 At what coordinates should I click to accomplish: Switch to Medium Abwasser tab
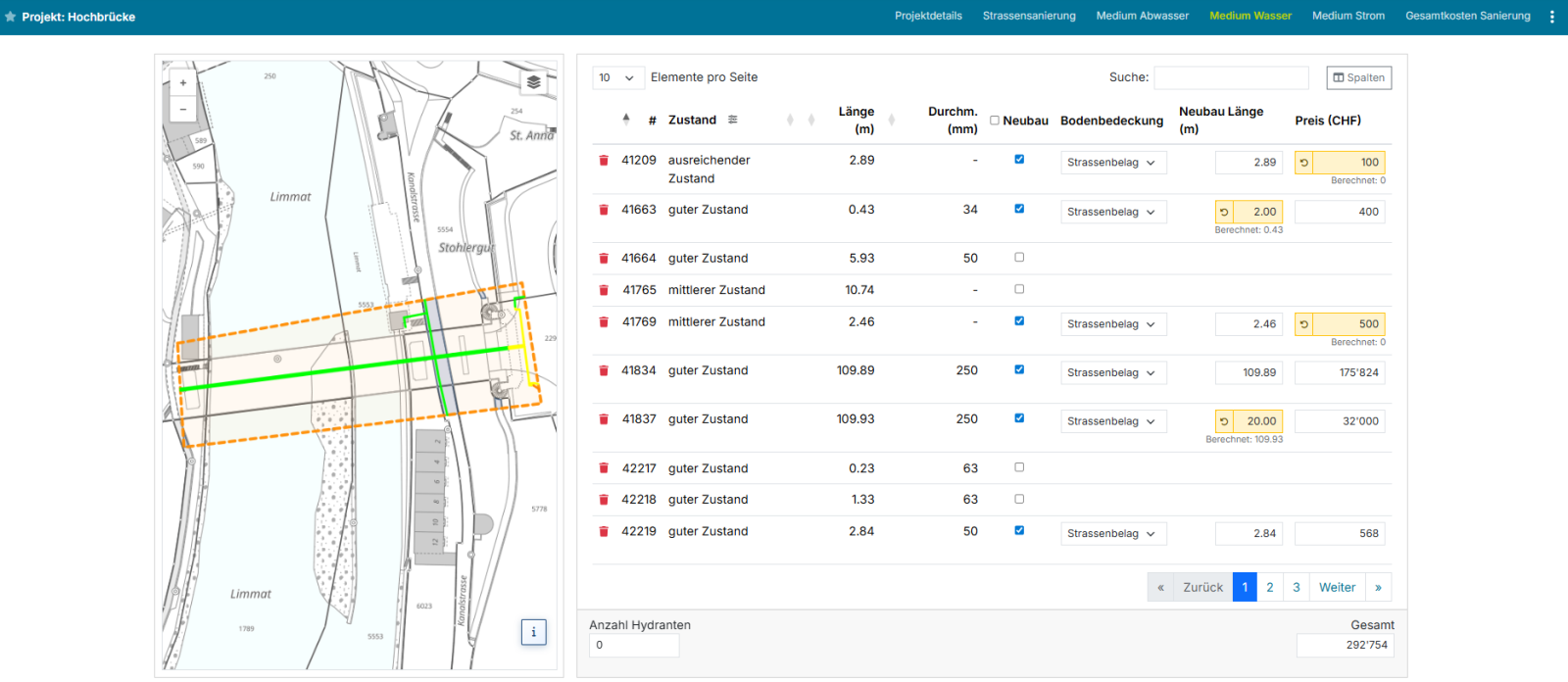point(1143,16)
